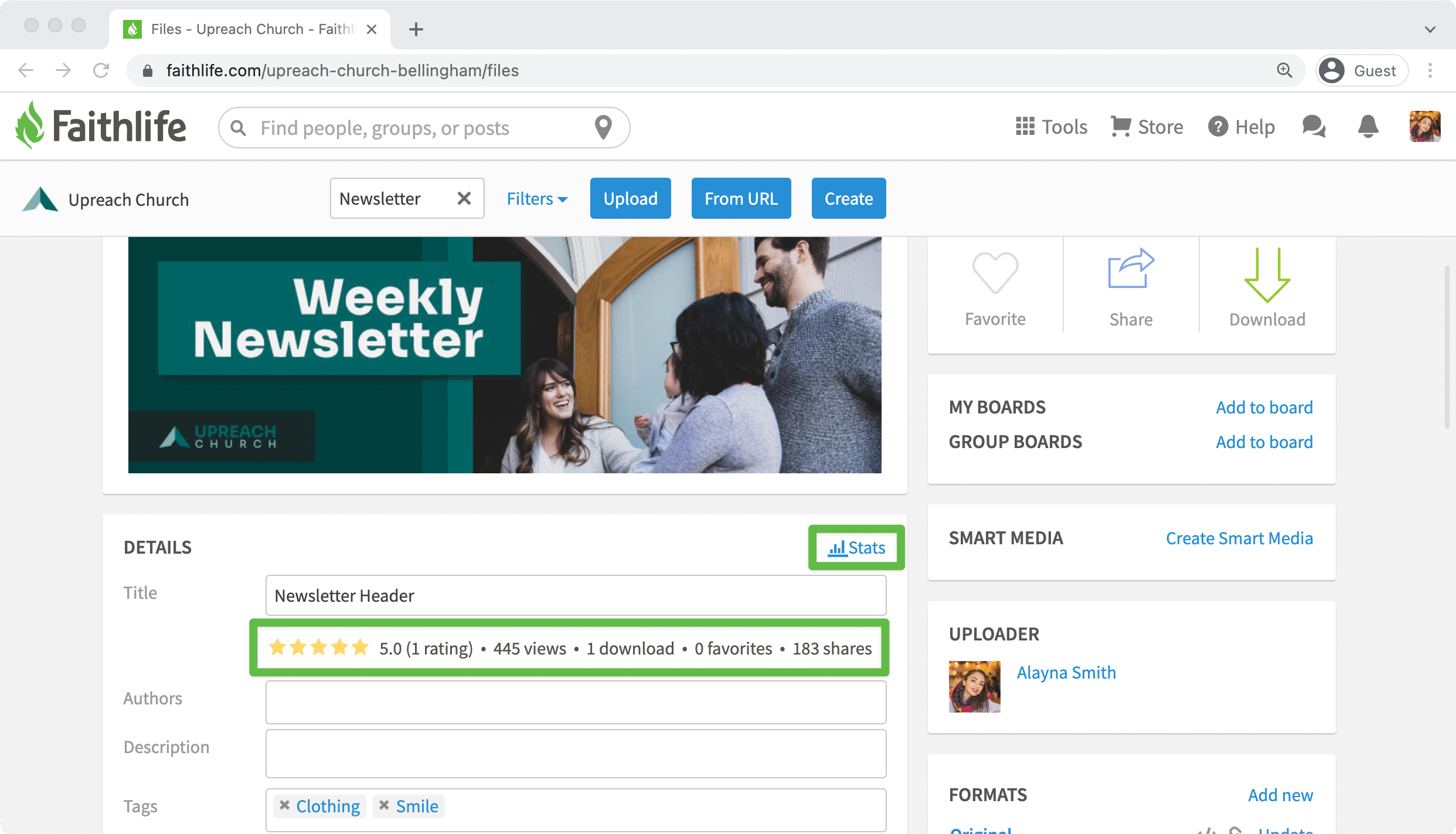Viewport: 1456px width, 834px height.
Task: Click the Upreach Church triangle logo
Action: coord(40,199)
